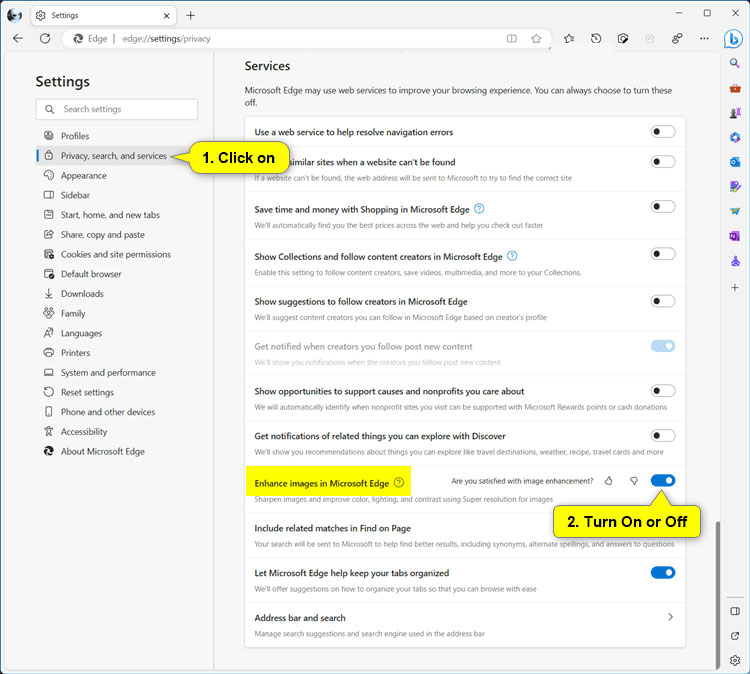Screen dimensions: 750x674
Task: Open browsing History toolbar icon
Action: 596,39
